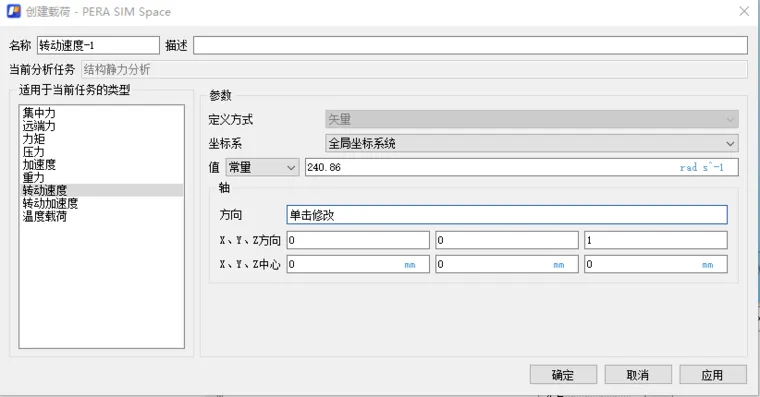This screenshot has width=760, height=397.
Task: Open the 坐标系 全局坐标系统 dropdown
Action: pyautogui.click(x=532, y=143)
